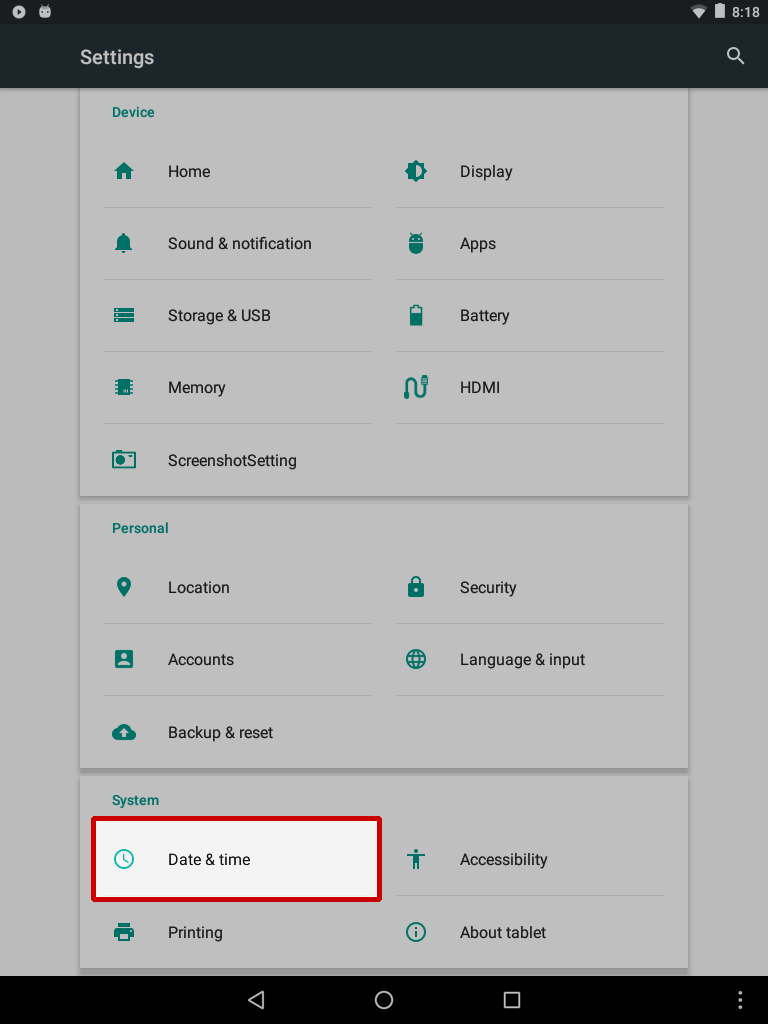Tap the Security padlock icon
The width and height of the screenshot is (768, 1024).
[x=415, y=587]
